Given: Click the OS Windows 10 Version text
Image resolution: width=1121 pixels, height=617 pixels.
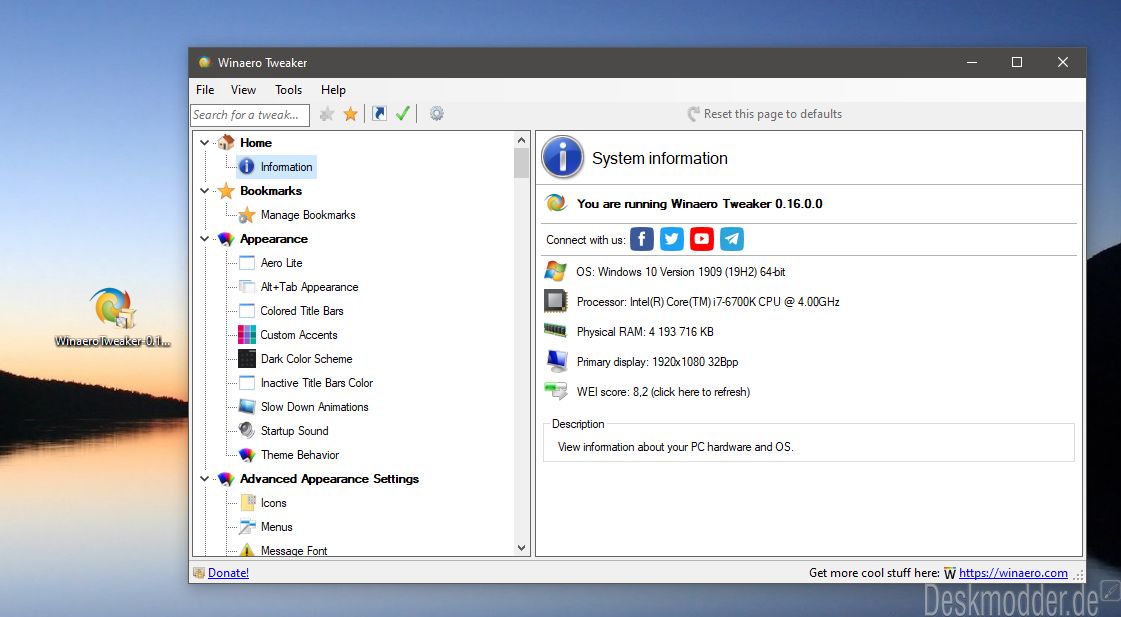Looking at the screenshot, I should click(681, 272).
